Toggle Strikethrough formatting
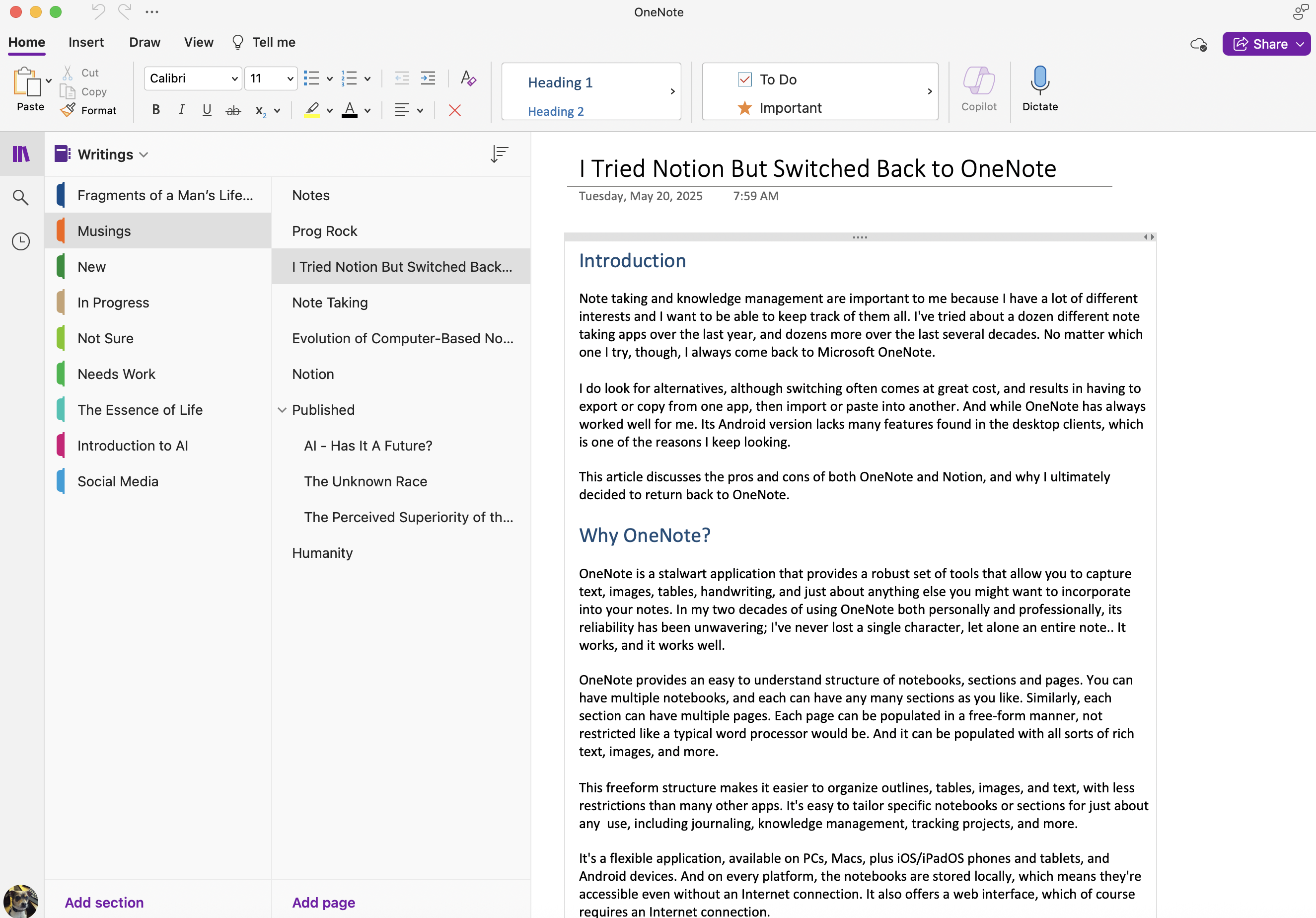1316x918 pixels. [x=233, y=111]
